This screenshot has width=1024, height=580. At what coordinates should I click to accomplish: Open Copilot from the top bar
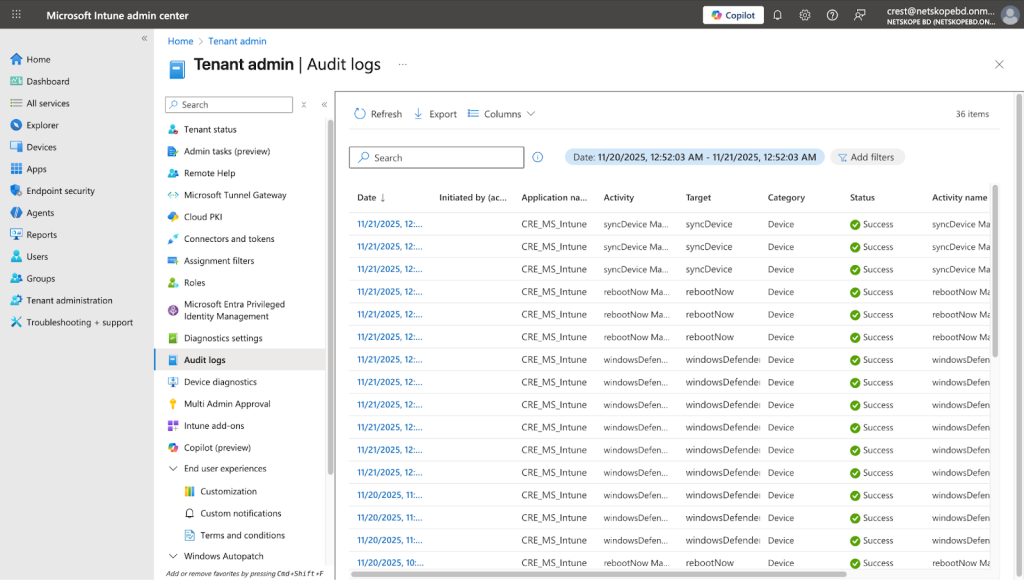(733, 15)
